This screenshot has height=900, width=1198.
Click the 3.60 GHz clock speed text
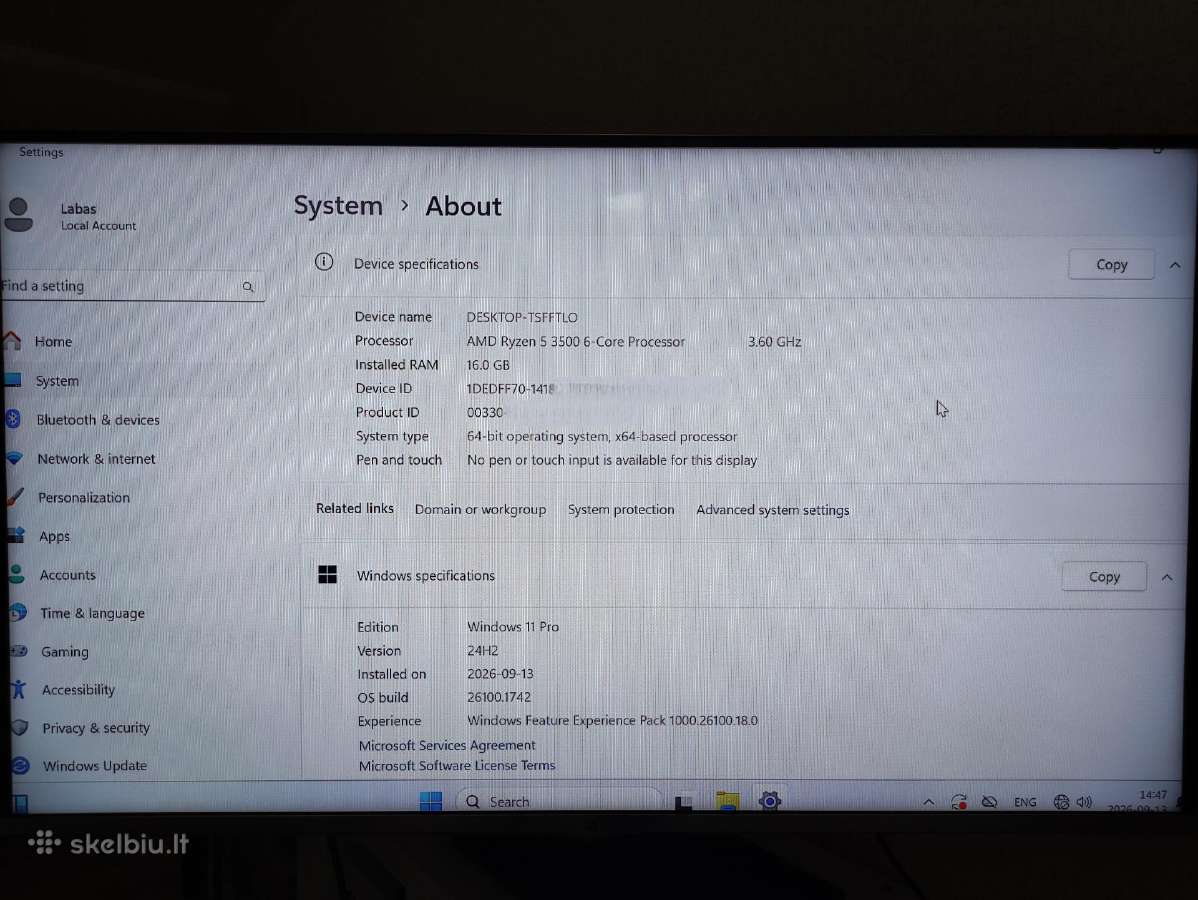[774, 342]
